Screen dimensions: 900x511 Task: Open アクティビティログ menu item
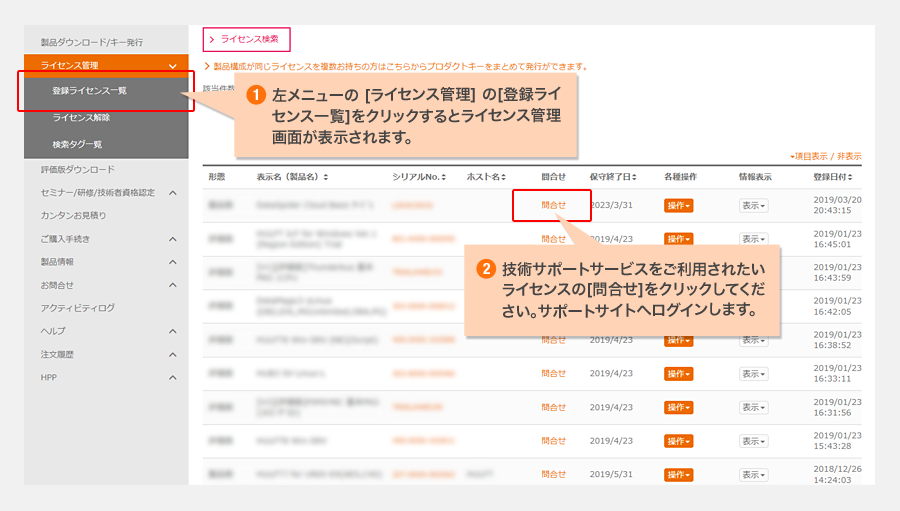point(77,308)
